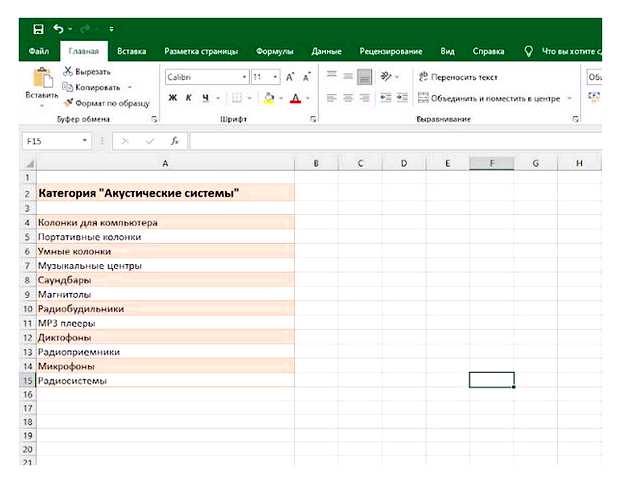The height and width of the screenshot is (485, 620).
Task: Click the Вставить paste icon
Action: click(42, 78)
